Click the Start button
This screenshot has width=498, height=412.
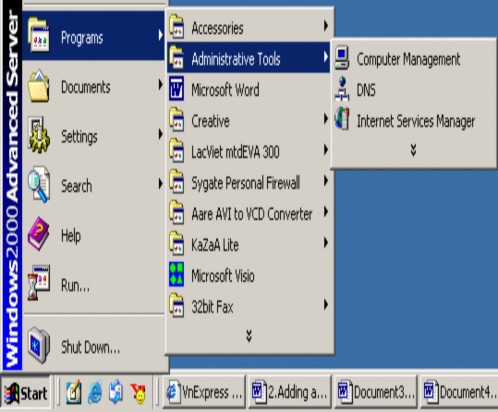tap(26, 393)
